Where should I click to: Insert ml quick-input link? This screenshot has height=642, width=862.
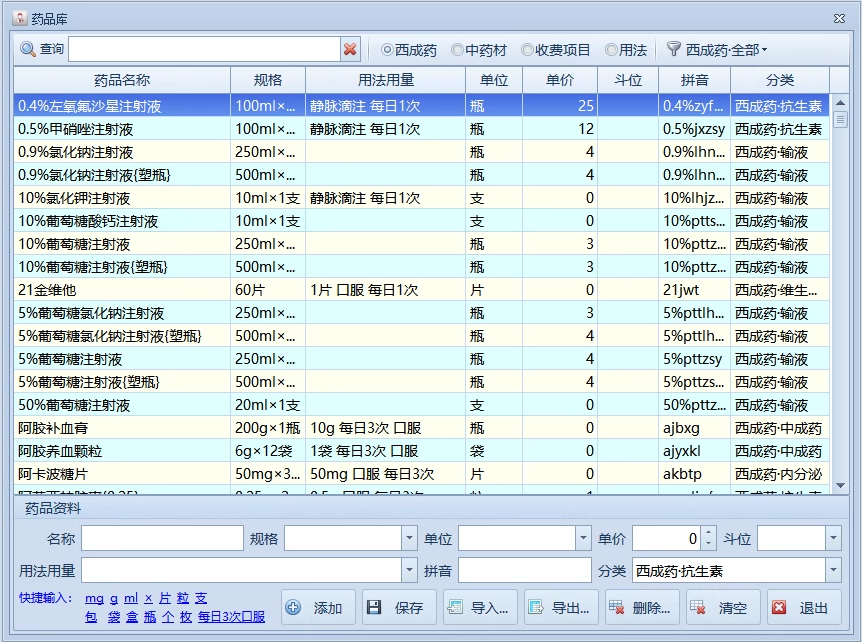click(x=131, y=598)
